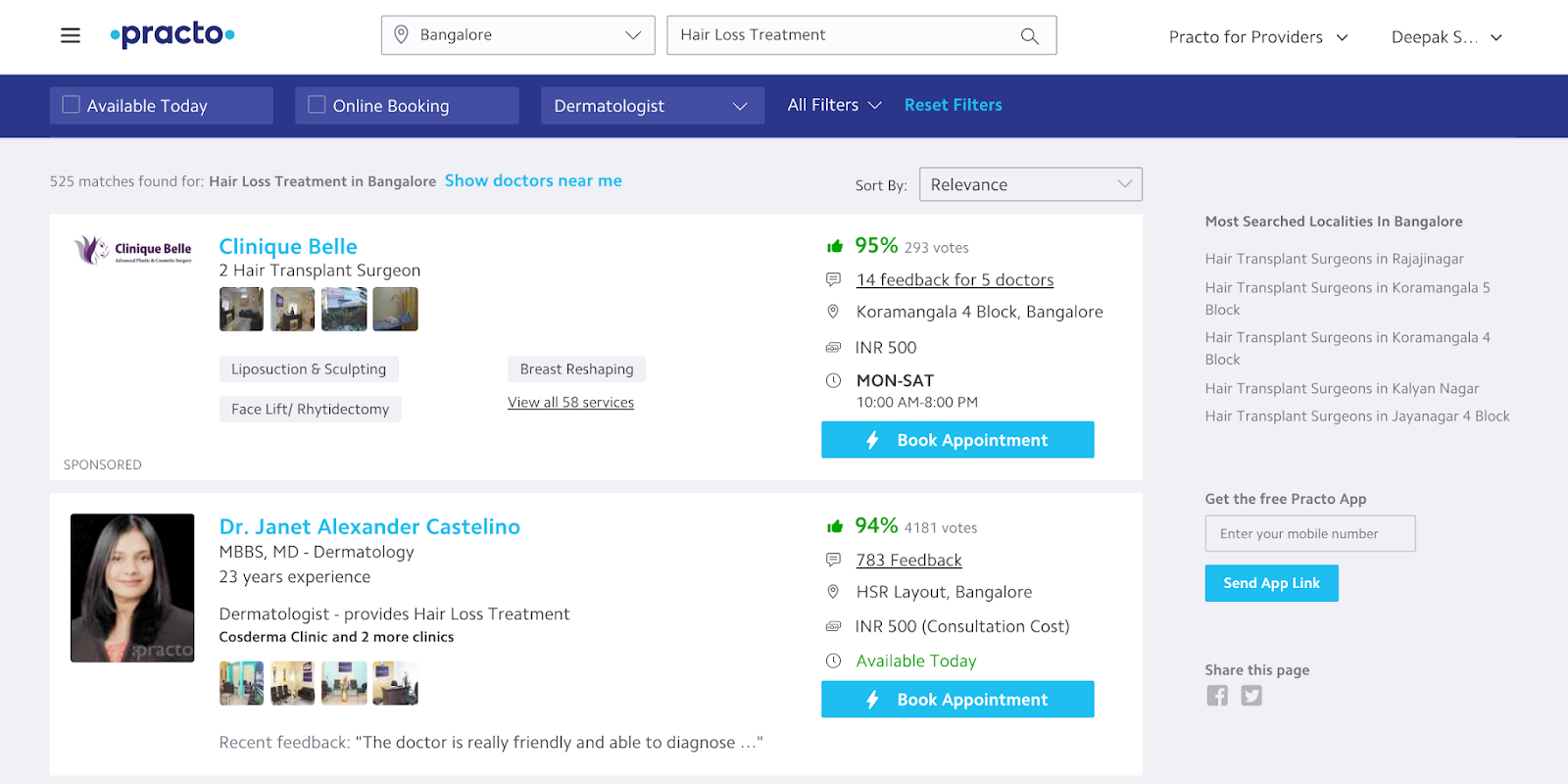Click the feedback comment icon for Clinique Belle

pos(833,280)
